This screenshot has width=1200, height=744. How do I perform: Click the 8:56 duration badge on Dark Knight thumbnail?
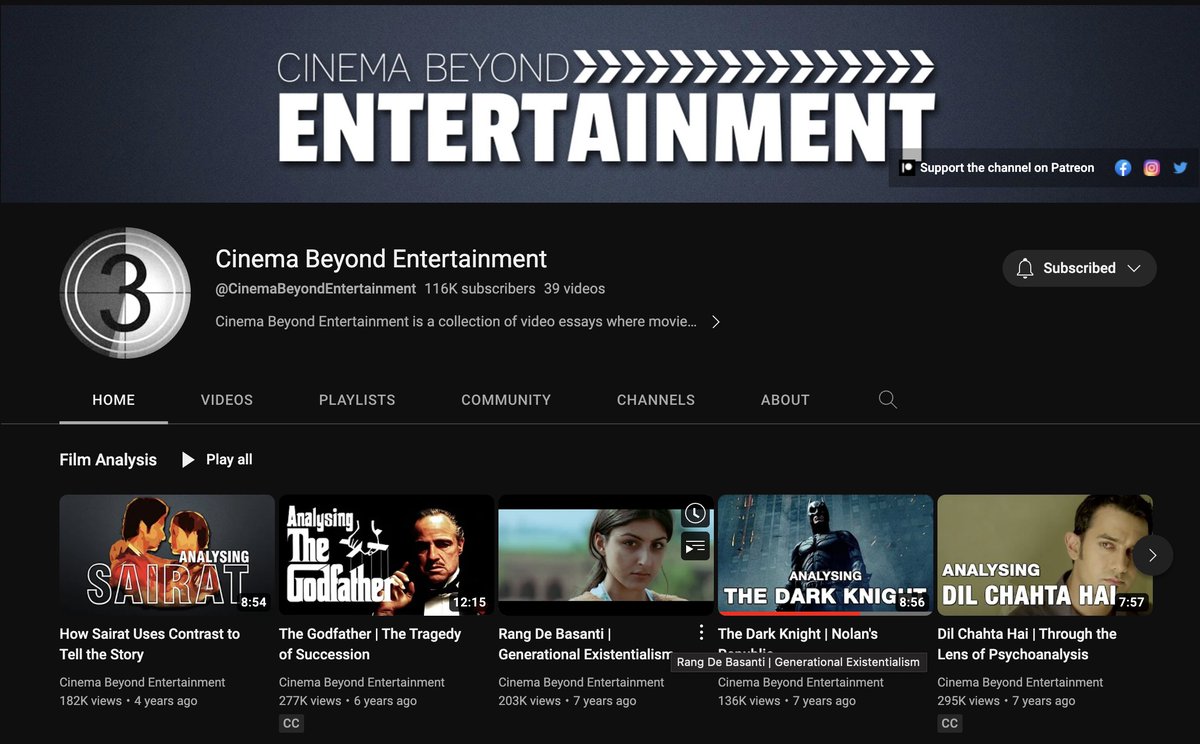tap(912, 602)
